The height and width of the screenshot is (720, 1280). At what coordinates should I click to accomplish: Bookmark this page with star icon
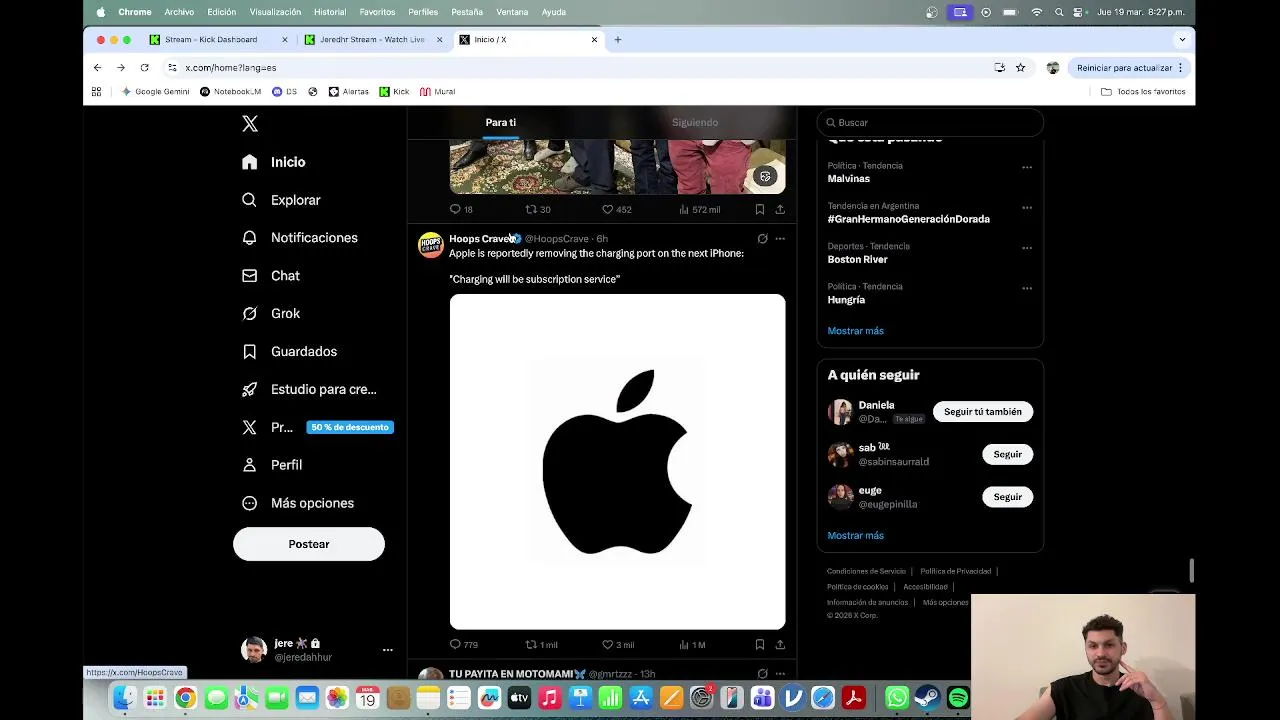point(1020,68)
